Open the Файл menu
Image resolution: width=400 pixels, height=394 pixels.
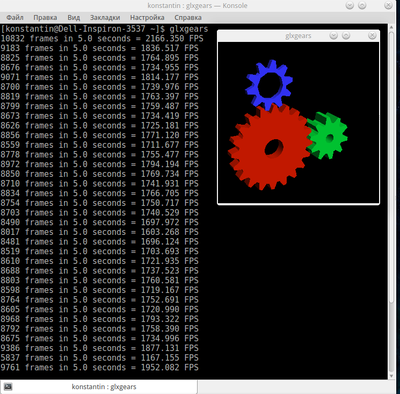point(15,17)
